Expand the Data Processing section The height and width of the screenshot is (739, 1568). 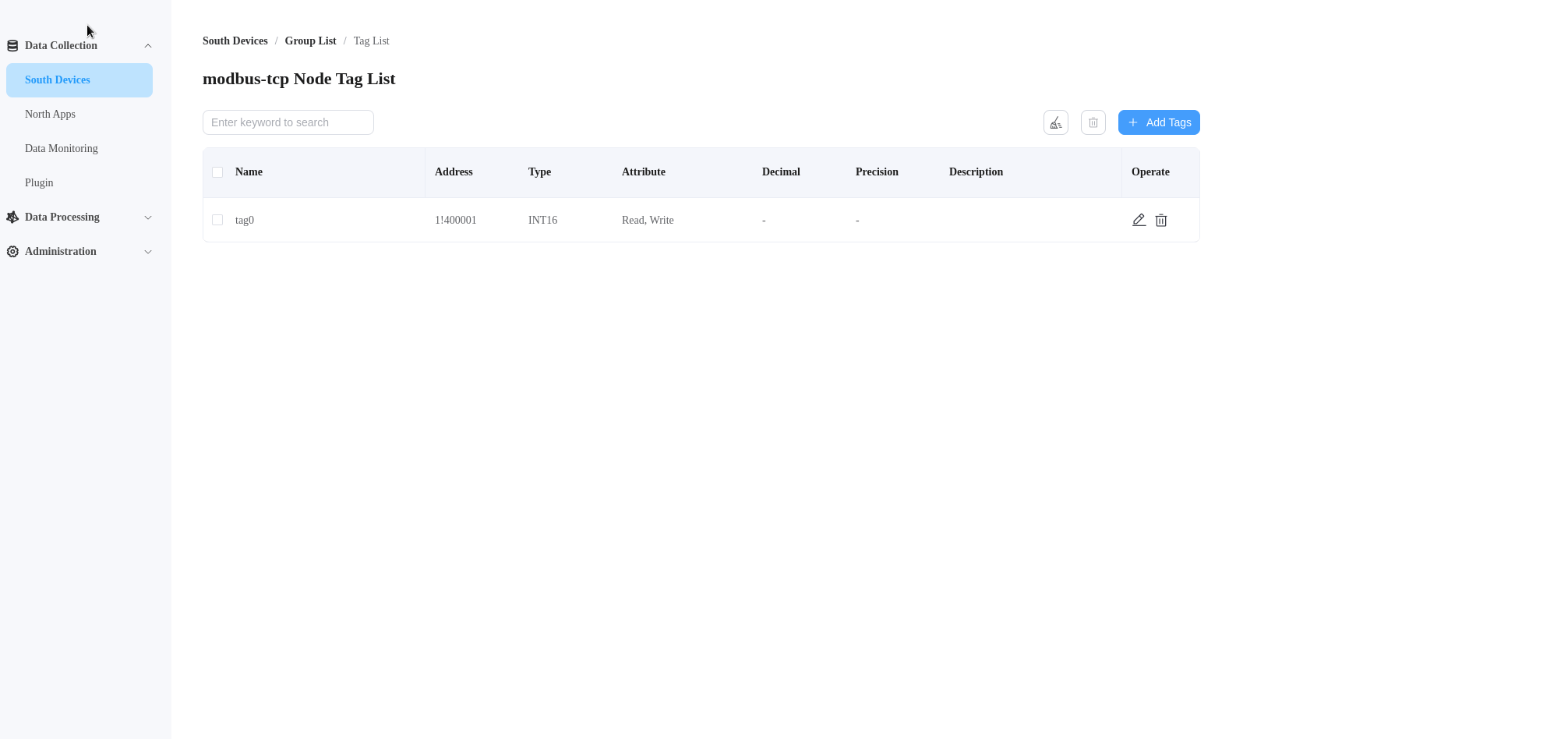[x=148, y=217]
